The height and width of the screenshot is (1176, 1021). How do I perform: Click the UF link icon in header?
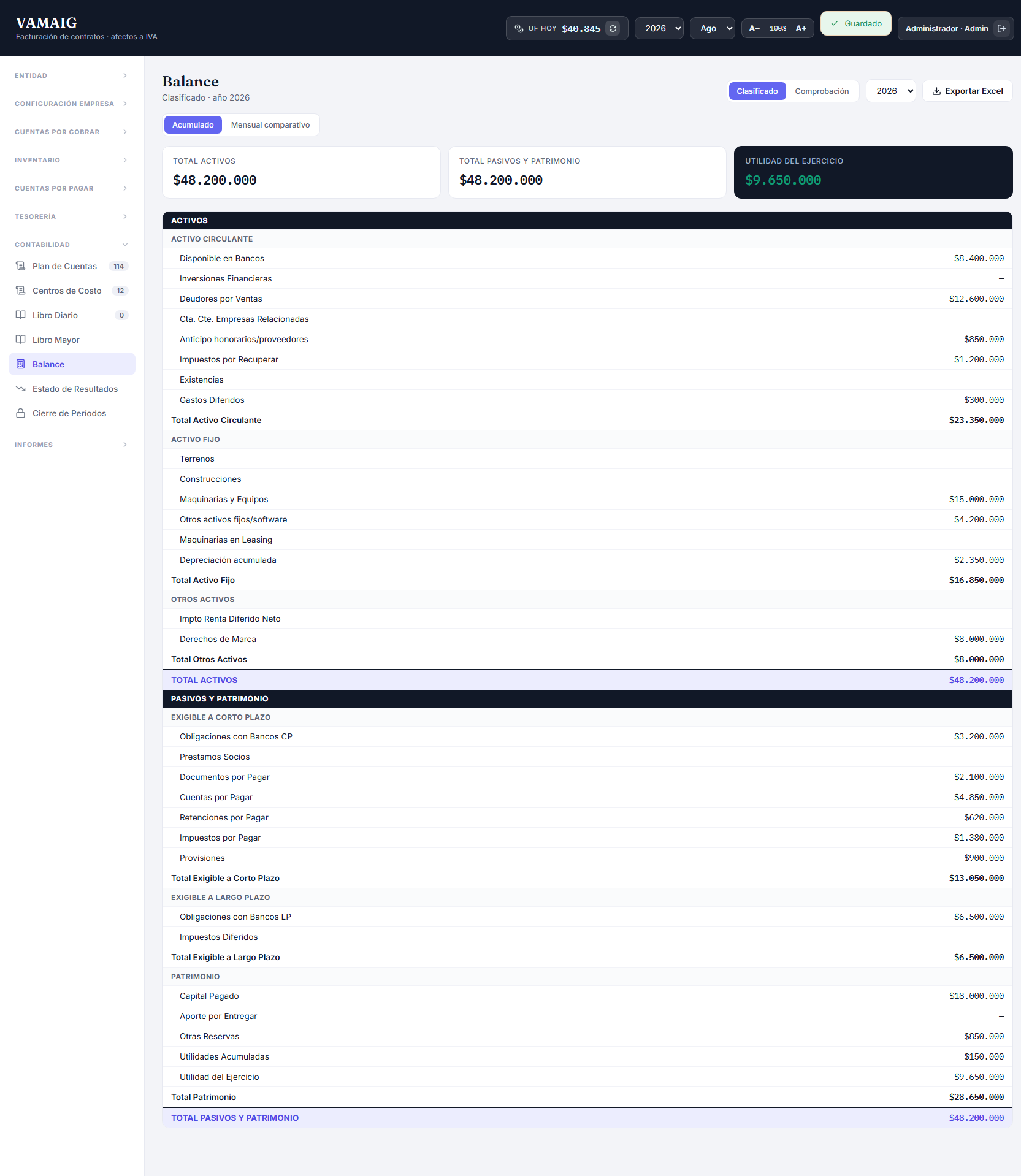tap(519, 28)
